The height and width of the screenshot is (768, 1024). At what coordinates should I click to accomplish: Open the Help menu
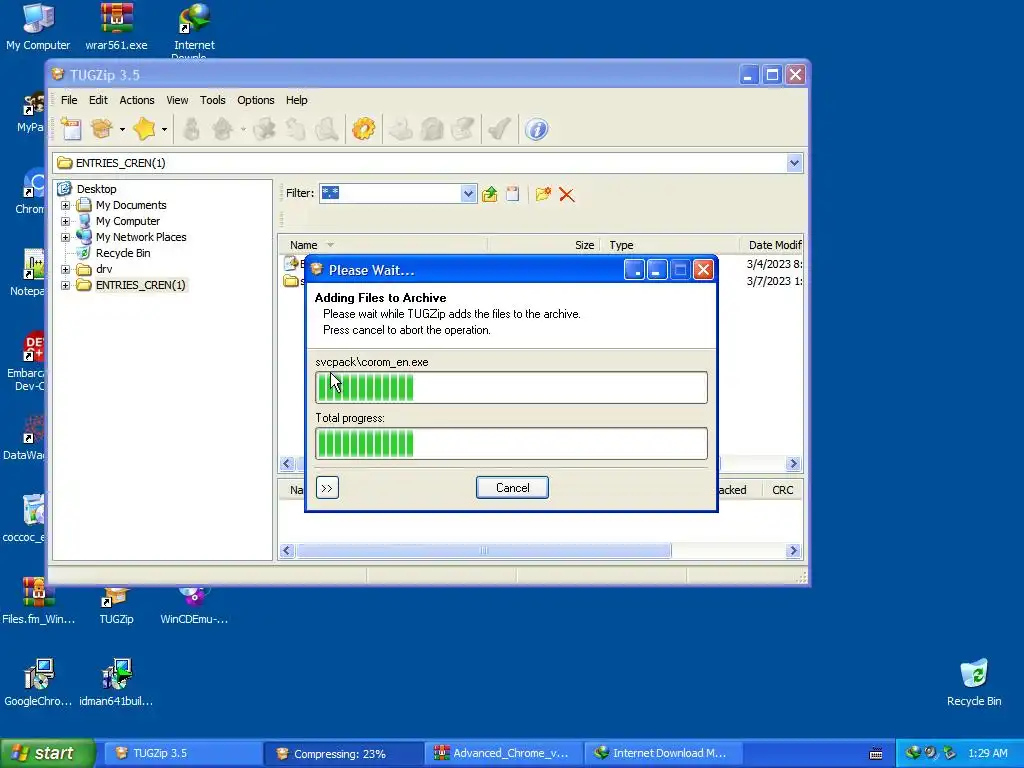tap(296, 100)
